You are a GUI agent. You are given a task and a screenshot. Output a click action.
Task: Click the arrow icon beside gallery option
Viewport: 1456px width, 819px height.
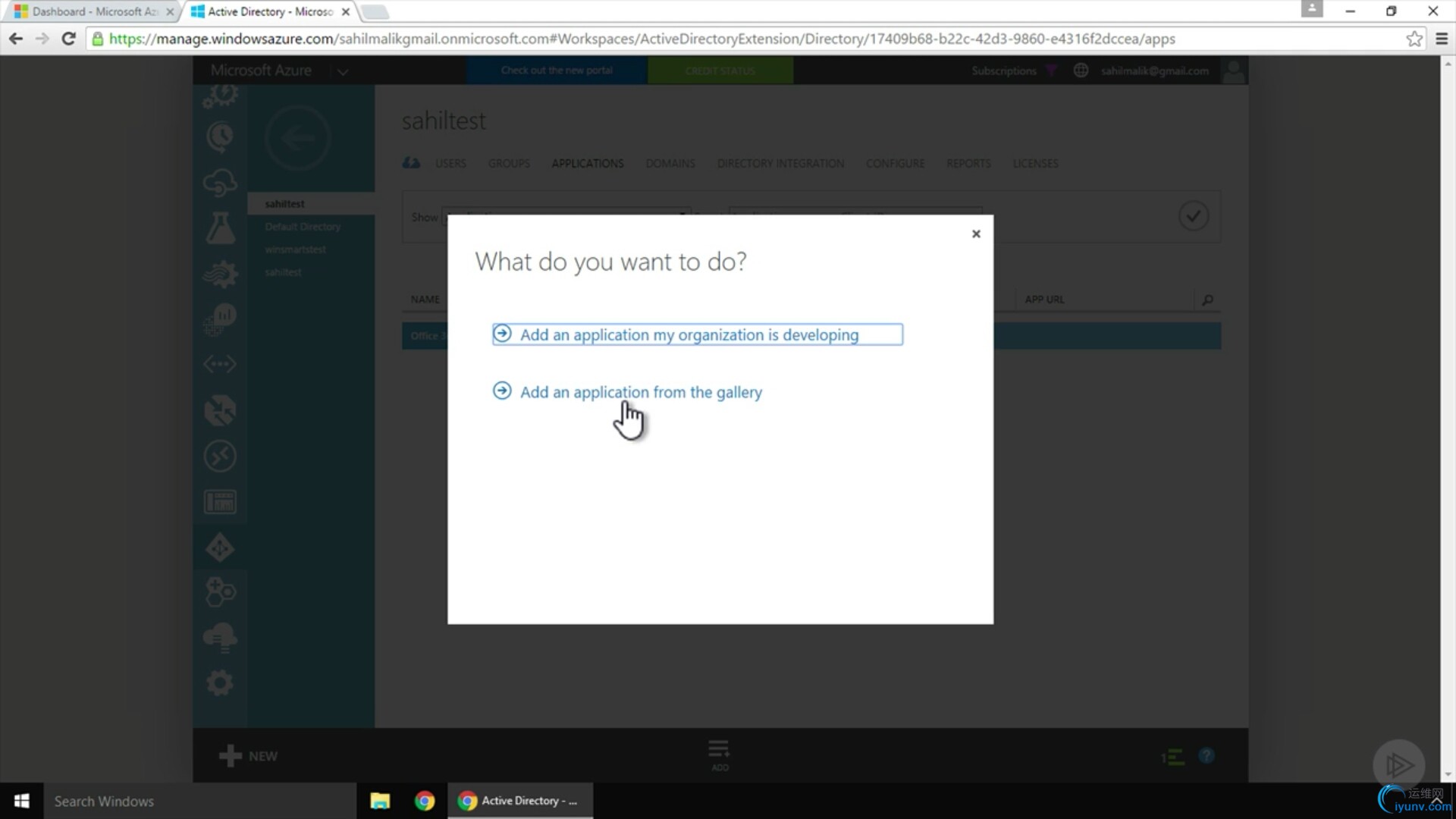pos(502,391)
